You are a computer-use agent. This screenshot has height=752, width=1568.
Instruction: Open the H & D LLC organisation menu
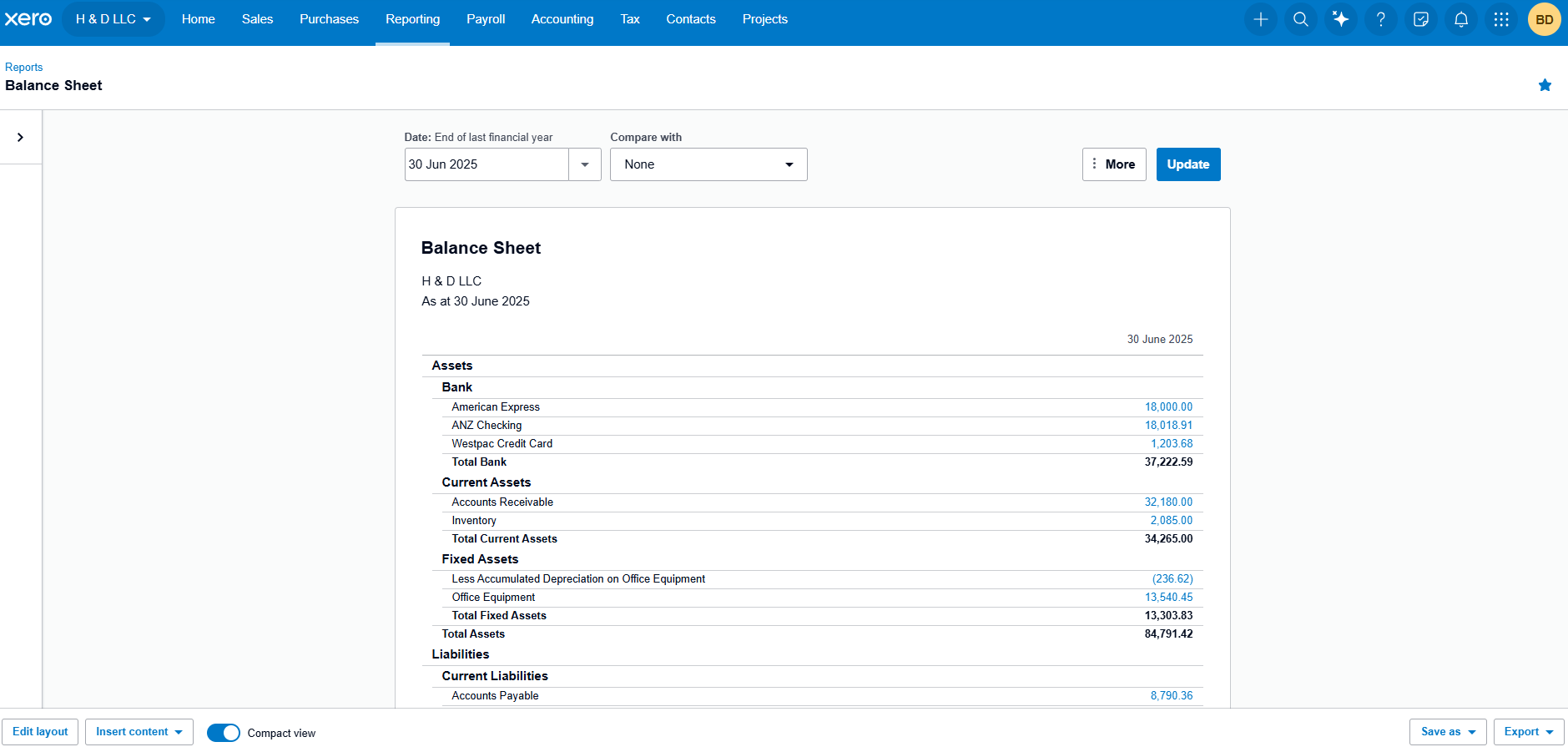point(113,19)
